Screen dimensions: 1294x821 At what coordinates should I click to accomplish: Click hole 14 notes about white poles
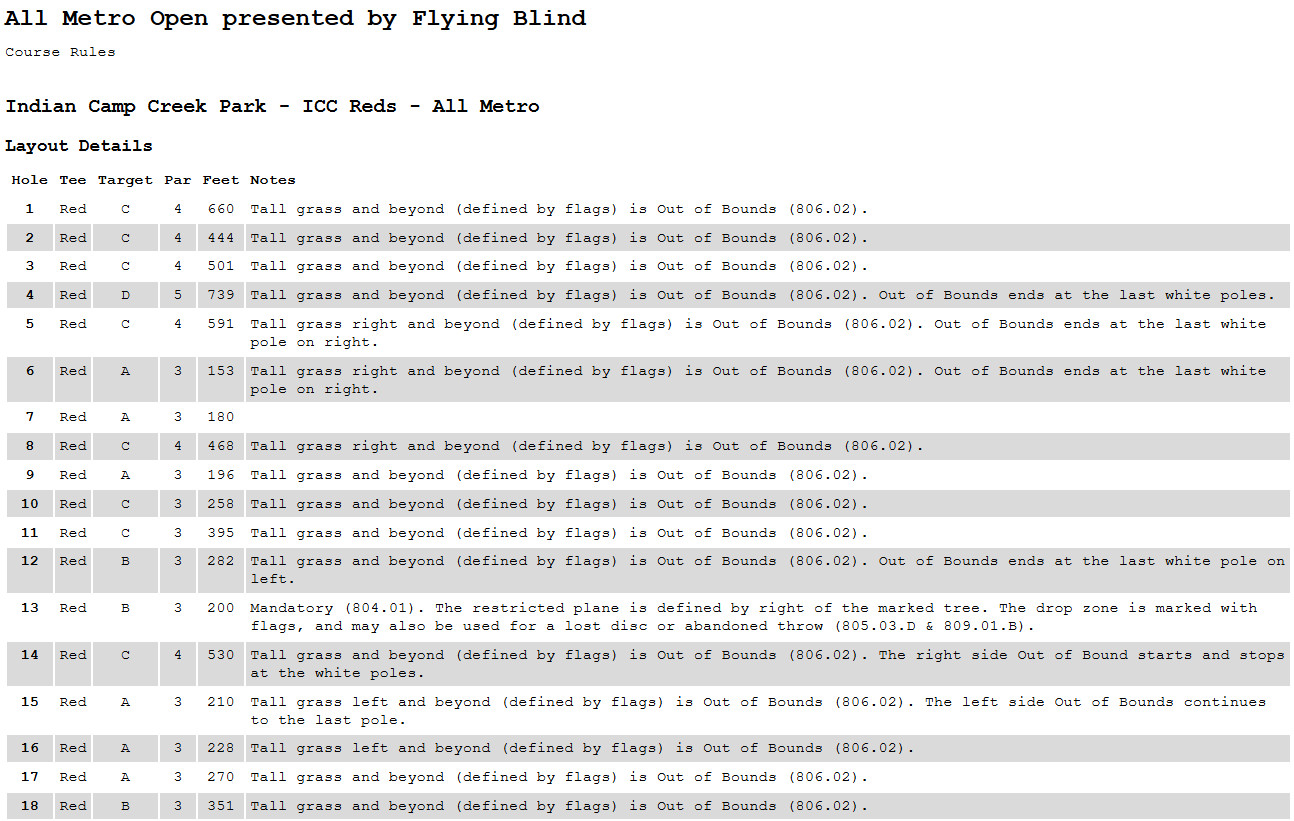pyautogui.click(x=766, y=664)
